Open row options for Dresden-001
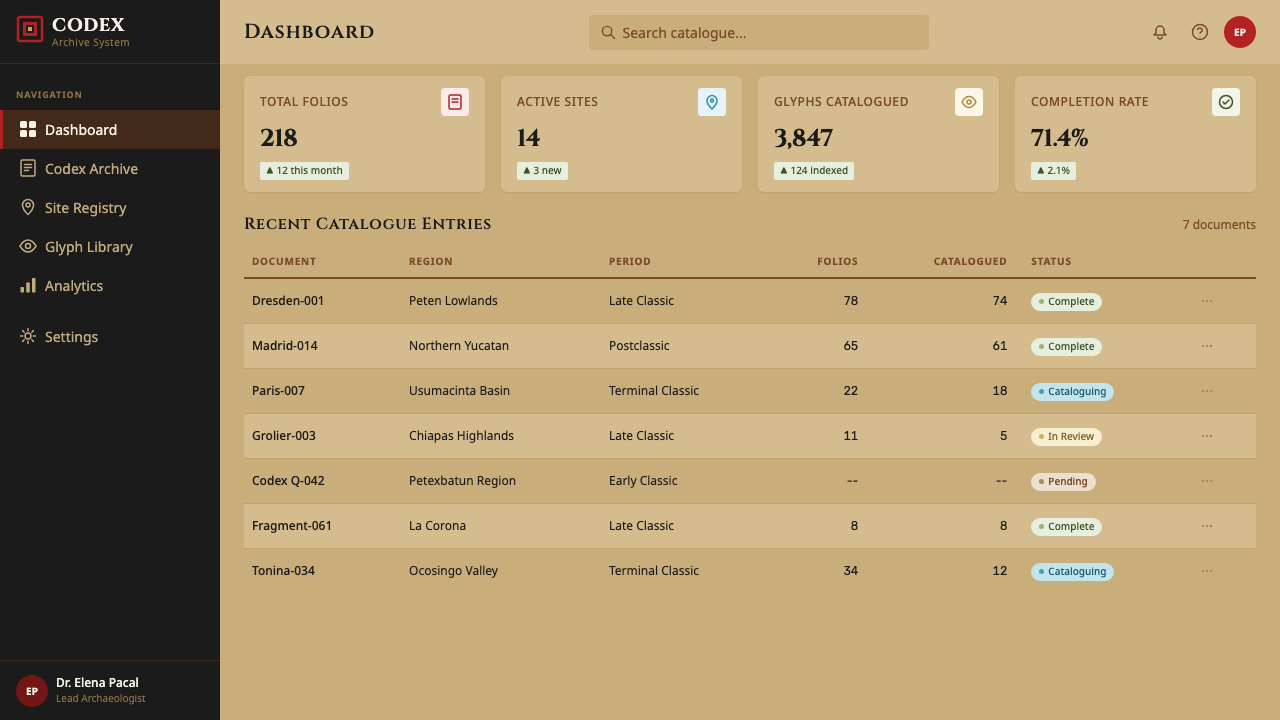Viewport: 1280px width, 720px height. (x=1207, y=301)
